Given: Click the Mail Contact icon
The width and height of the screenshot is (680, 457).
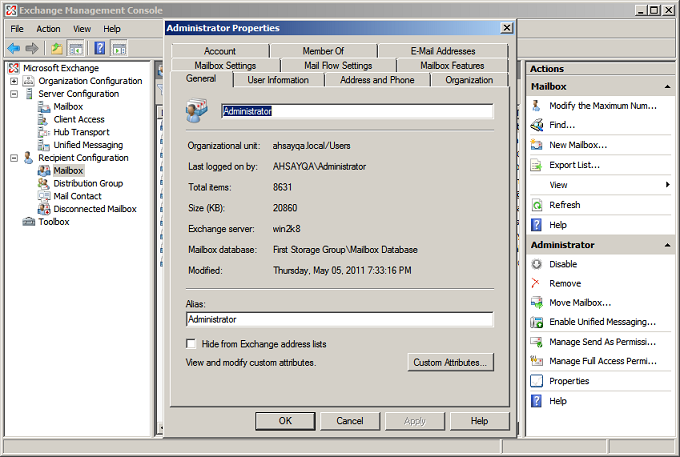Looking at the screenshot, I should (x=44, y=196).
